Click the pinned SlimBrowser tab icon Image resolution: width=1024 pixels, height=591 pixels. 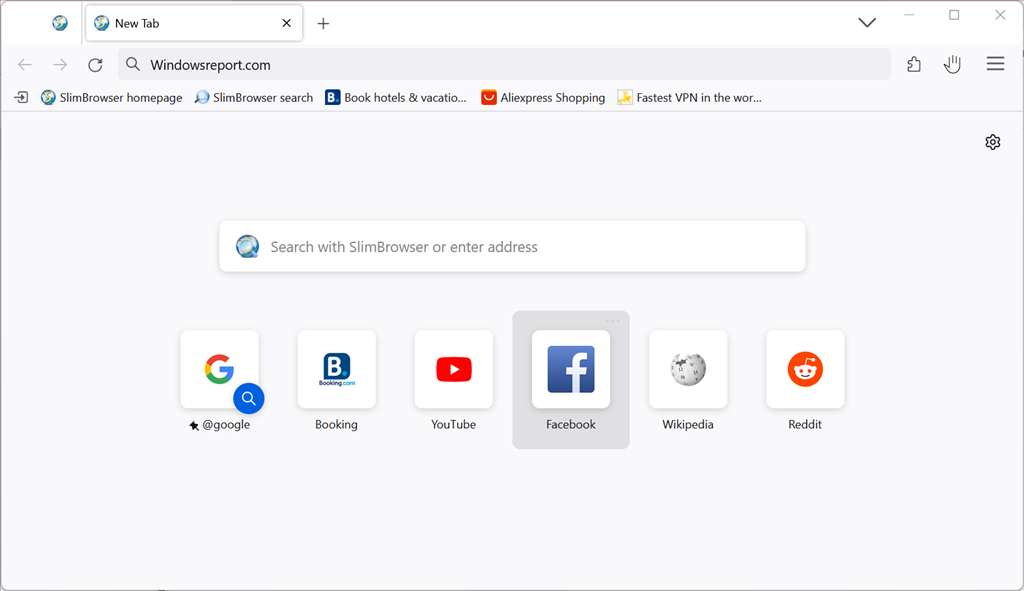click(x=60, y=23)
